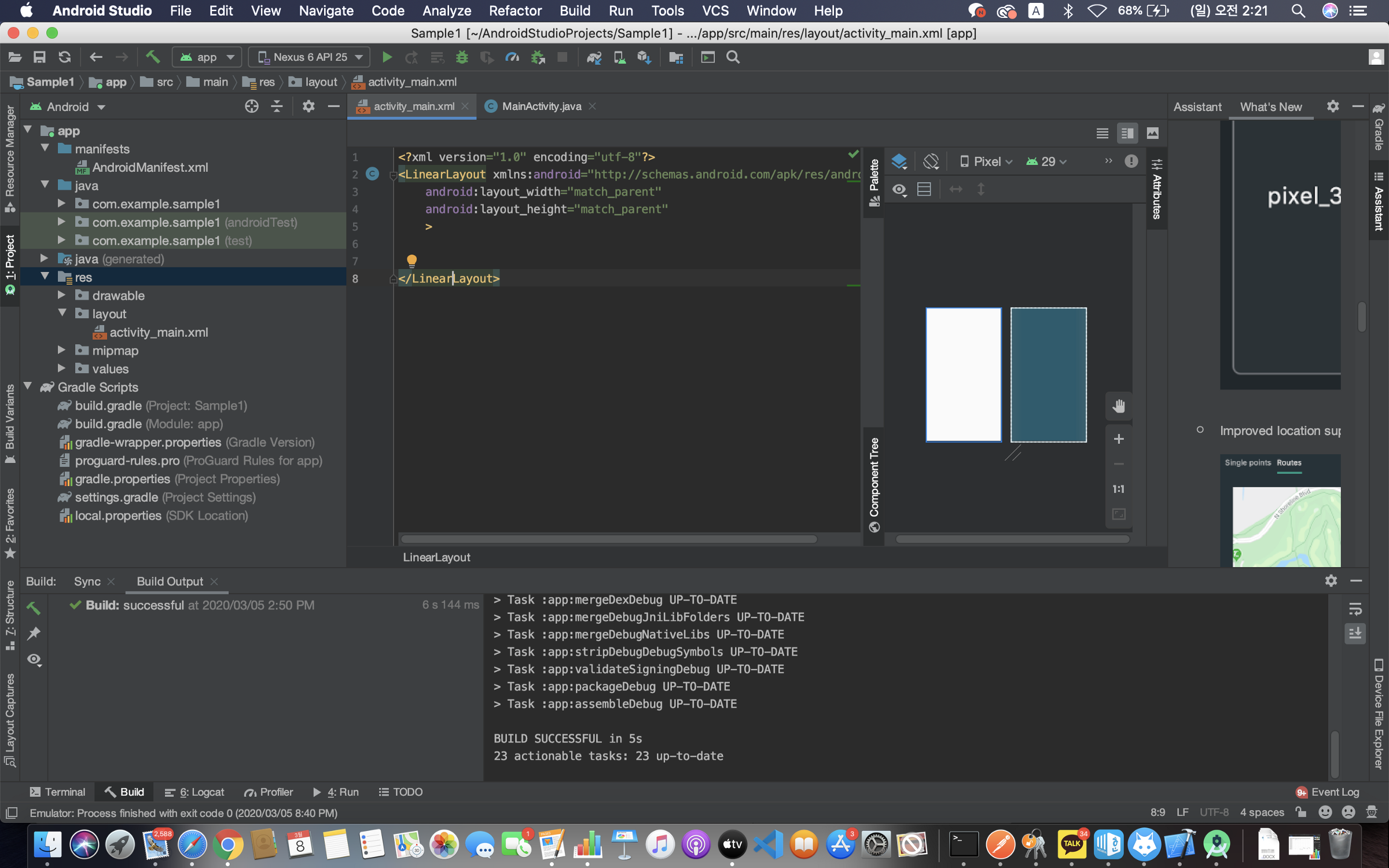Open the Nexus 6 API 25 device dropdown

click(310, 57)
